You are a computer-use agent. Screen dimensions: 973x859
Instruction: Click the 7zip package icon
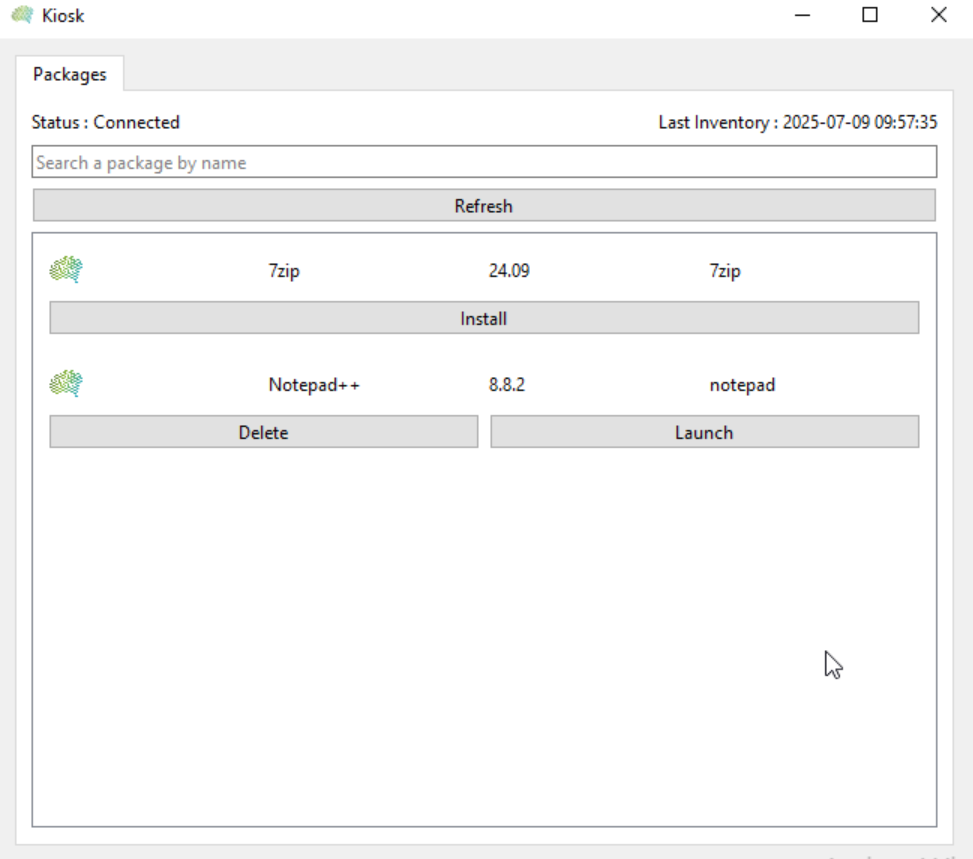click(66, 269)
